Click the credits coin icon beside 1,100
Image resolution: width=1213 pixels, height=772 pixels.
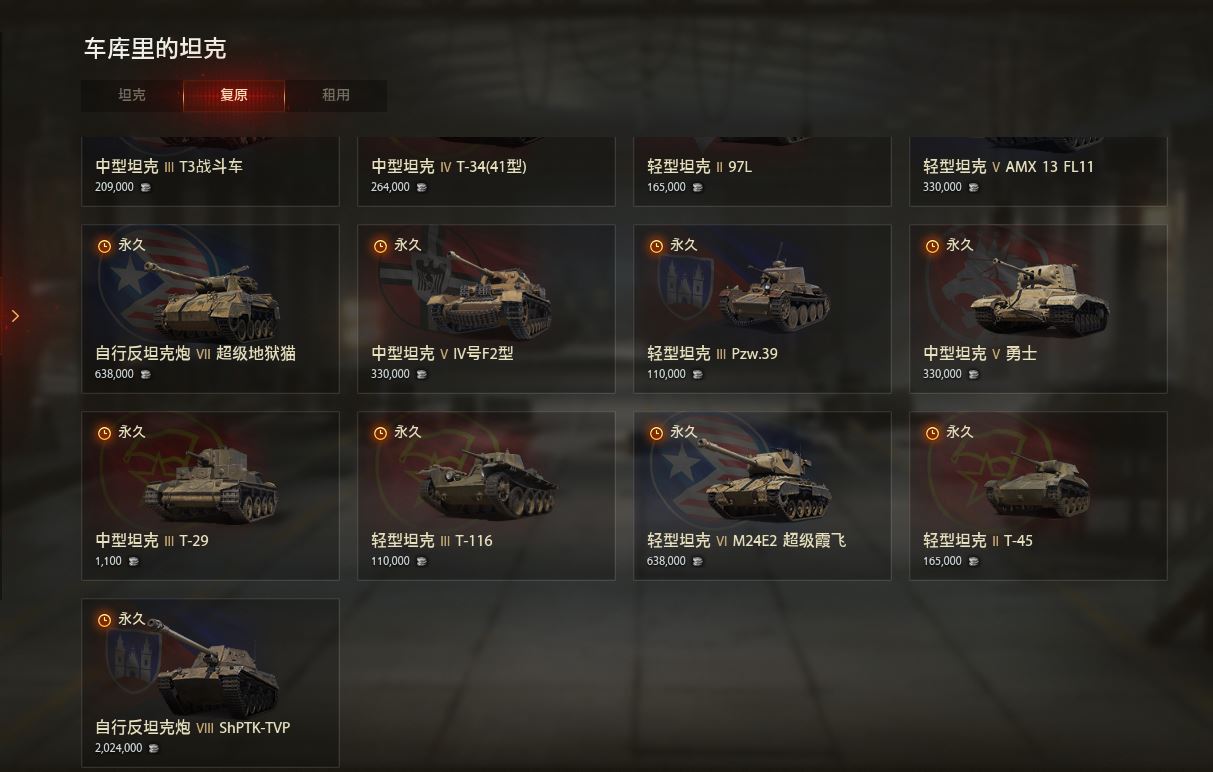tap(133, 561)
